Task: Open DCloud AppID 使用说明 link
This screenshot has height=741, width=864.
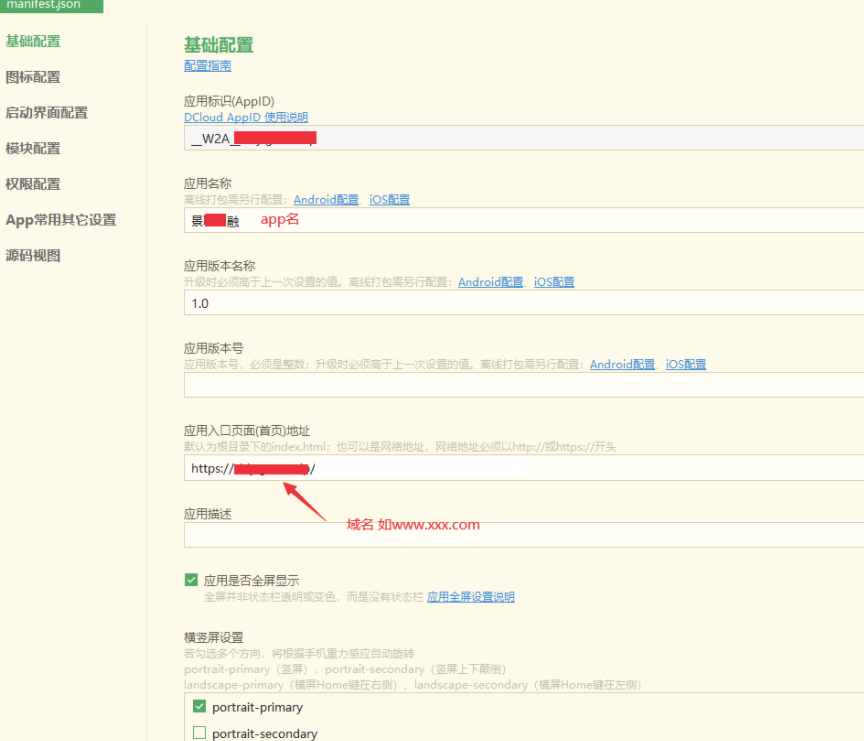Action: [246, 117]
